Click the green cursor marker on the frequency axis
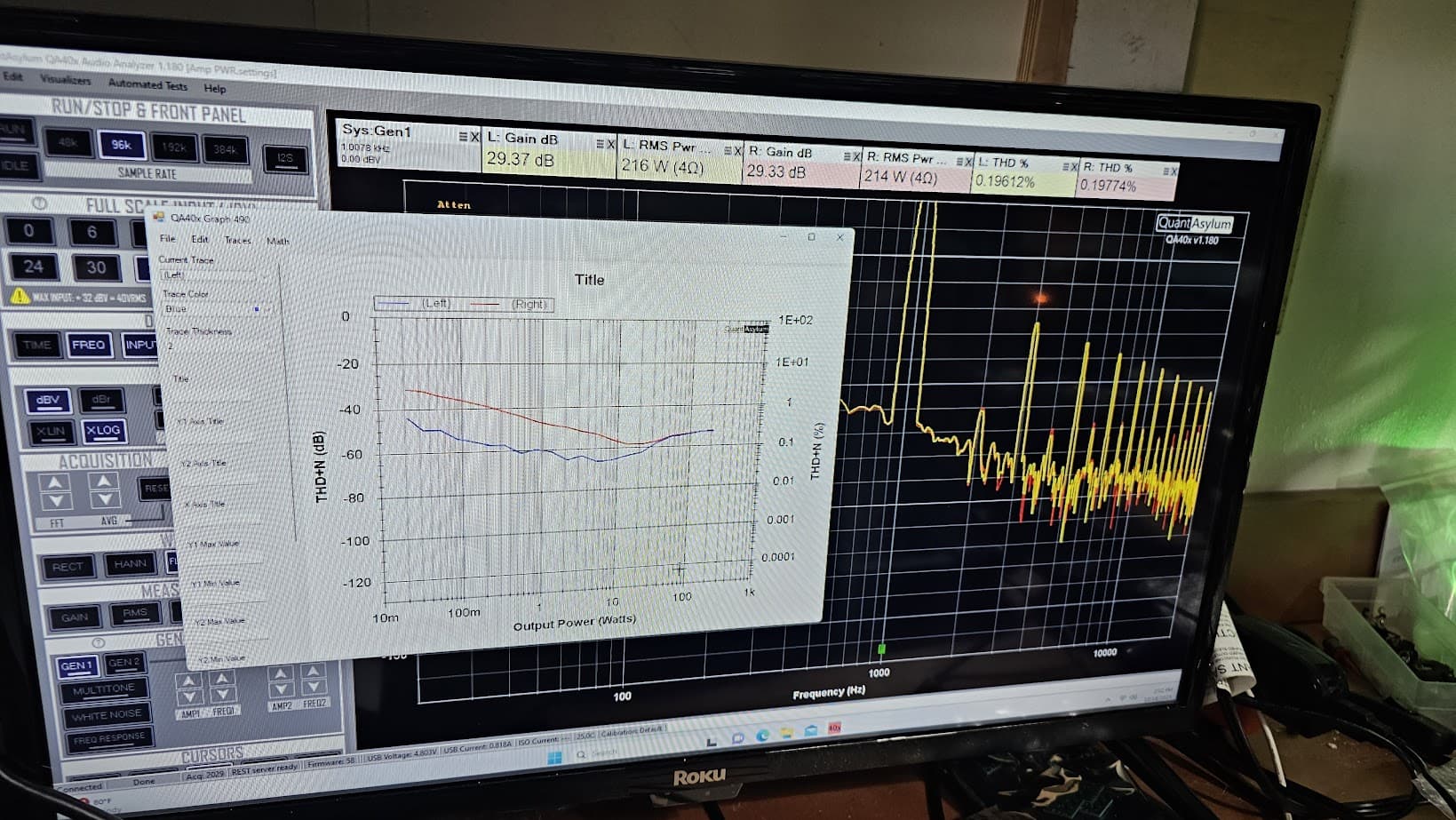 click(x=881, y=649)
